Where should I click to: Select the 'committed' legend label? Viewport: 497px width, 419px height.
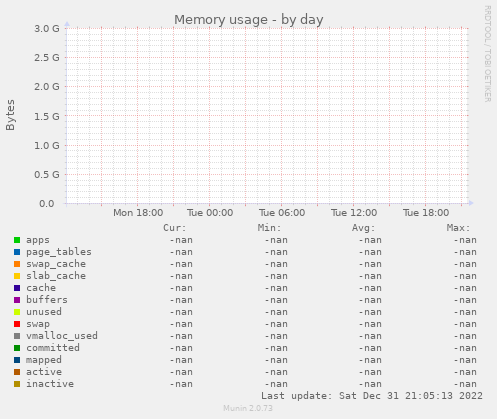point(53,348)
